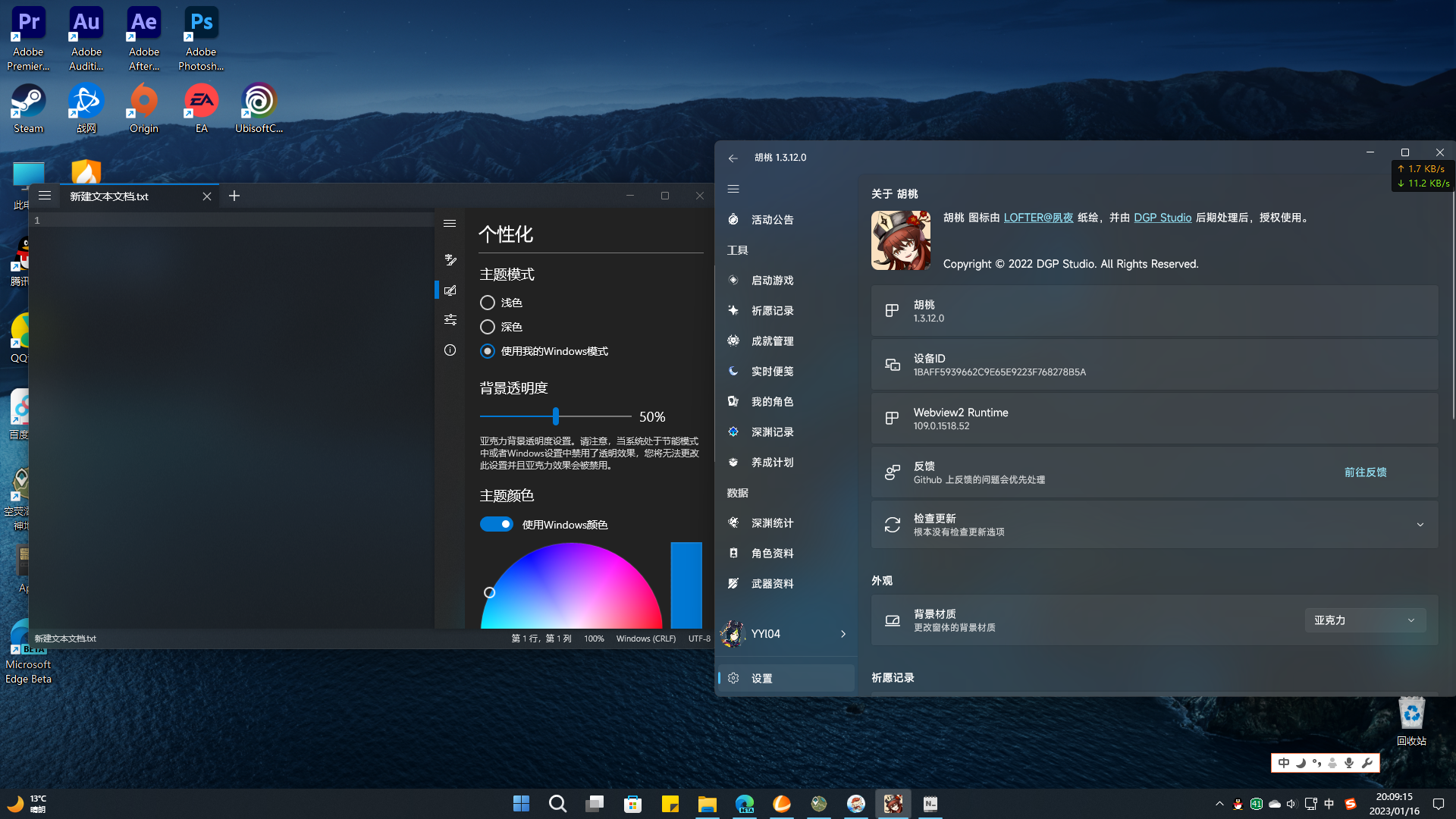This screenshot has width=1456, height=819.
Task: Open 启动游戏 in Hutao sidebar
Action: pos(771,280)
